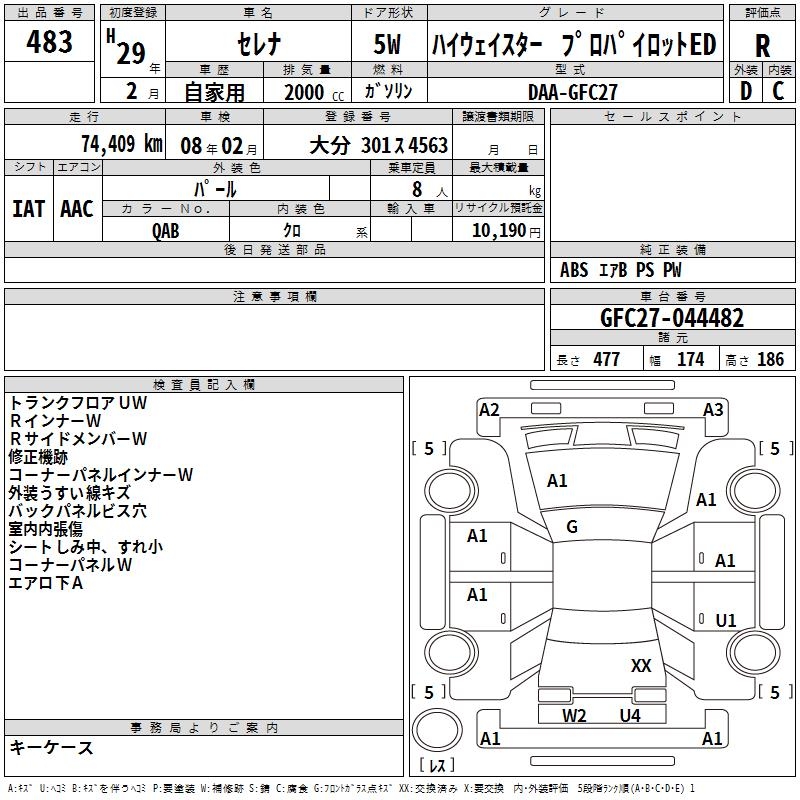This screenshot has width=800, height=800.
Task: Select the overall grade R
Action: click(x=763, y=46)
